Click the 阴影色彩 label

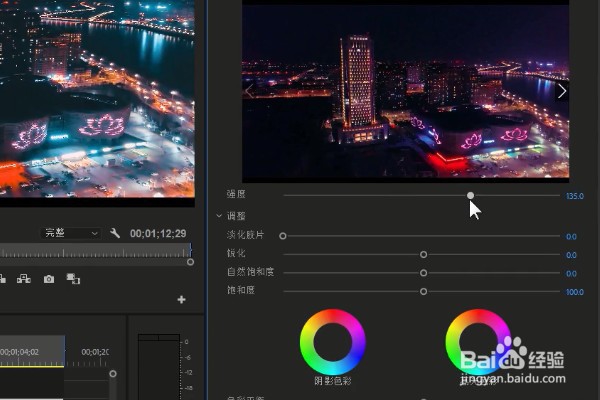point(333,381)
